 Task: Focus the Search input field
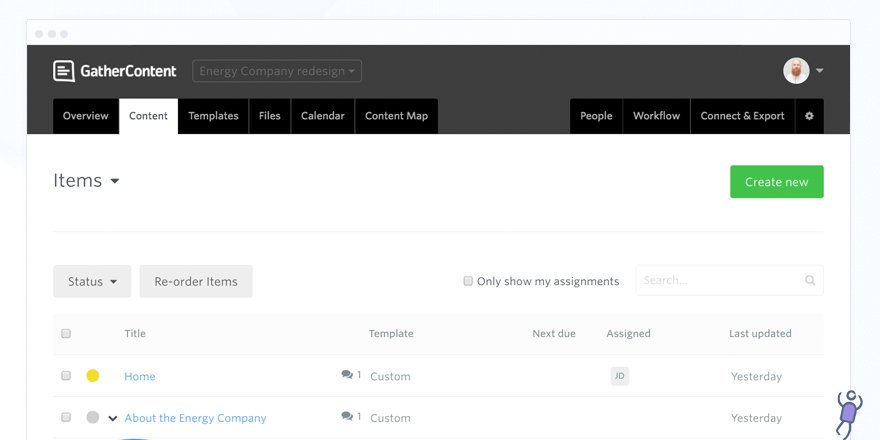pos(720,281)
